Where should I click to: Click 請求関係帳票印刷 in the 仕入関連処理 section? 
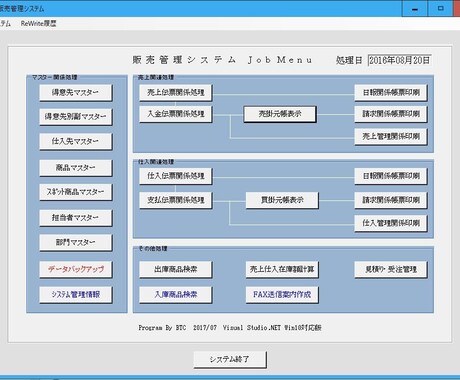tap(391, 200)
